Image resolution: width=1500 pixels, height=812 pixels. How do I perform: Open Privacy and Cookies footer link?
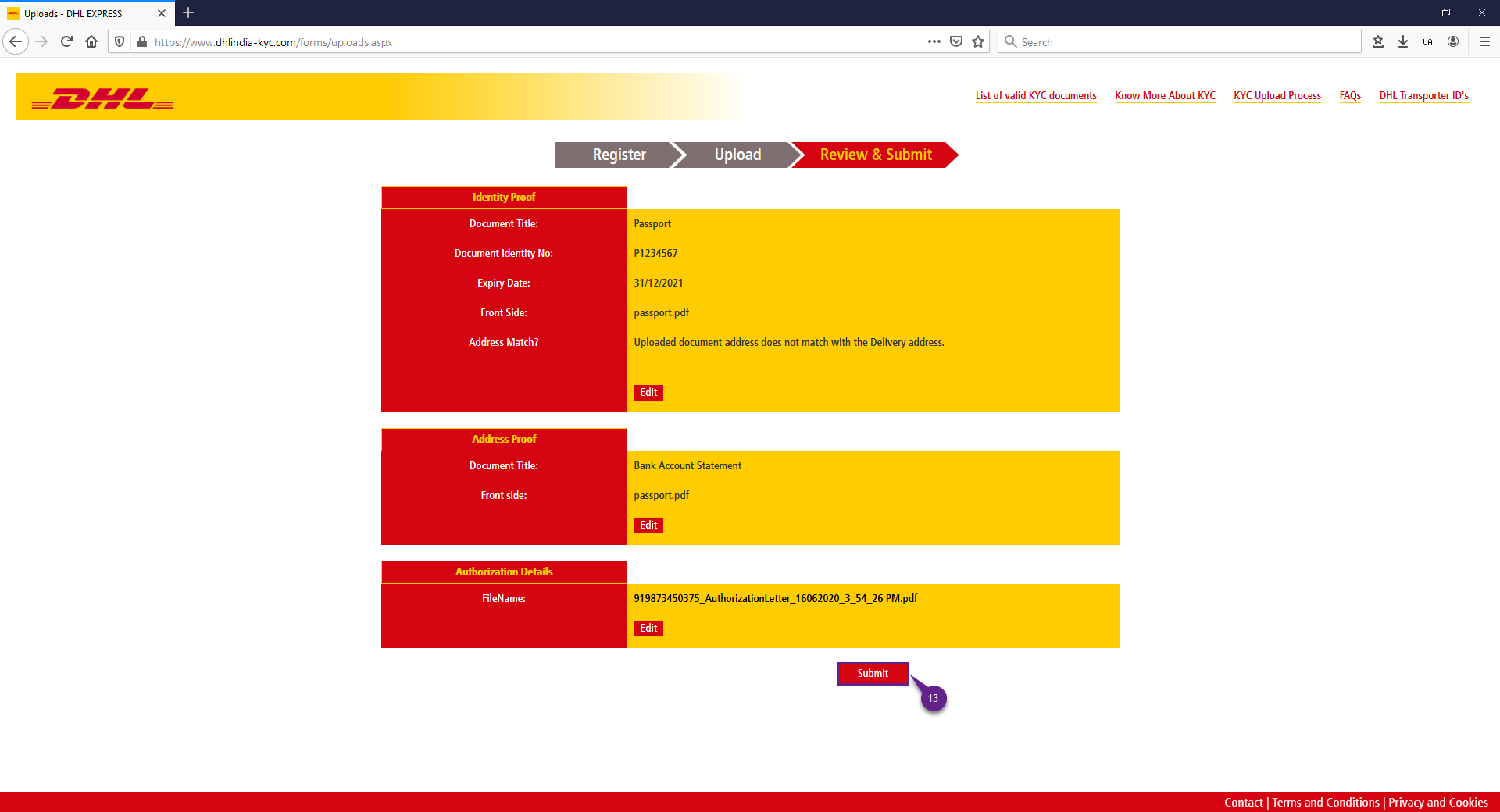(1437, 803)
